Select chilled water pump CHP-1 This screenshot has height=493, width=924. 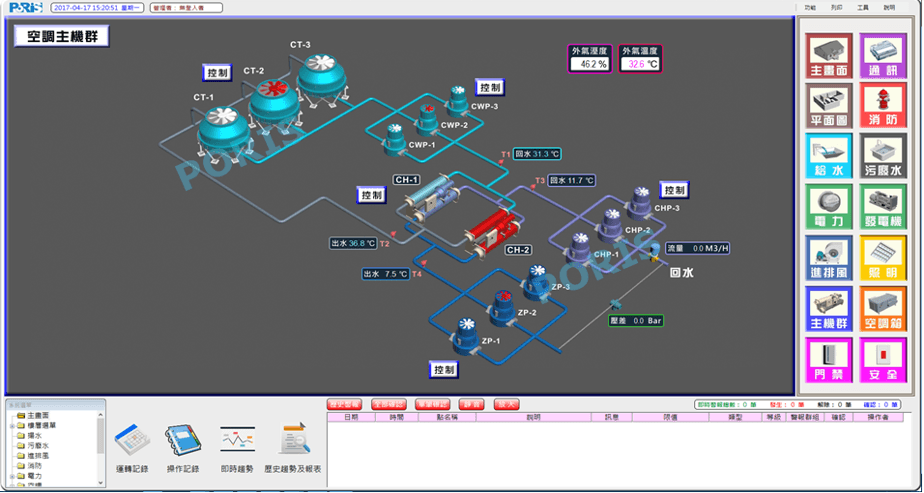pyautogui.click(x=580, y=249)
